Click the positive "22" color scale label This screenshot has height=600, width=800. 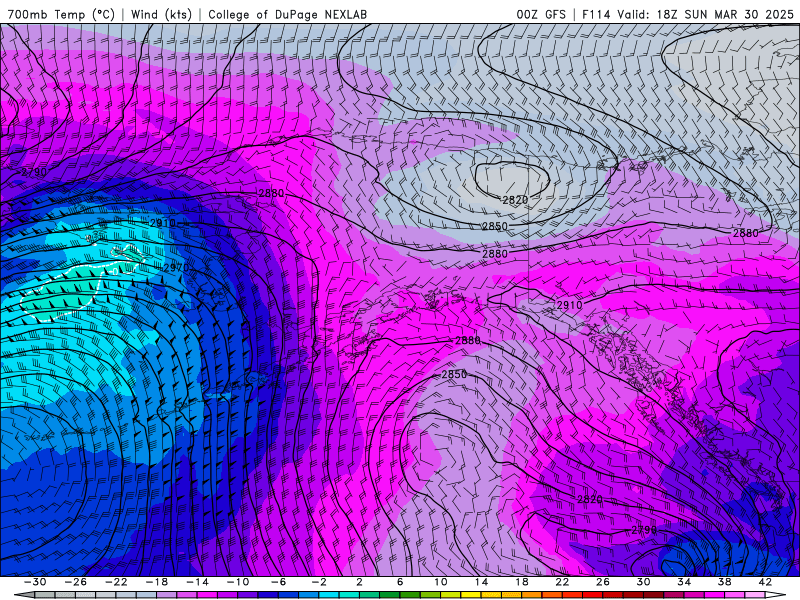[x=562, y=582]
